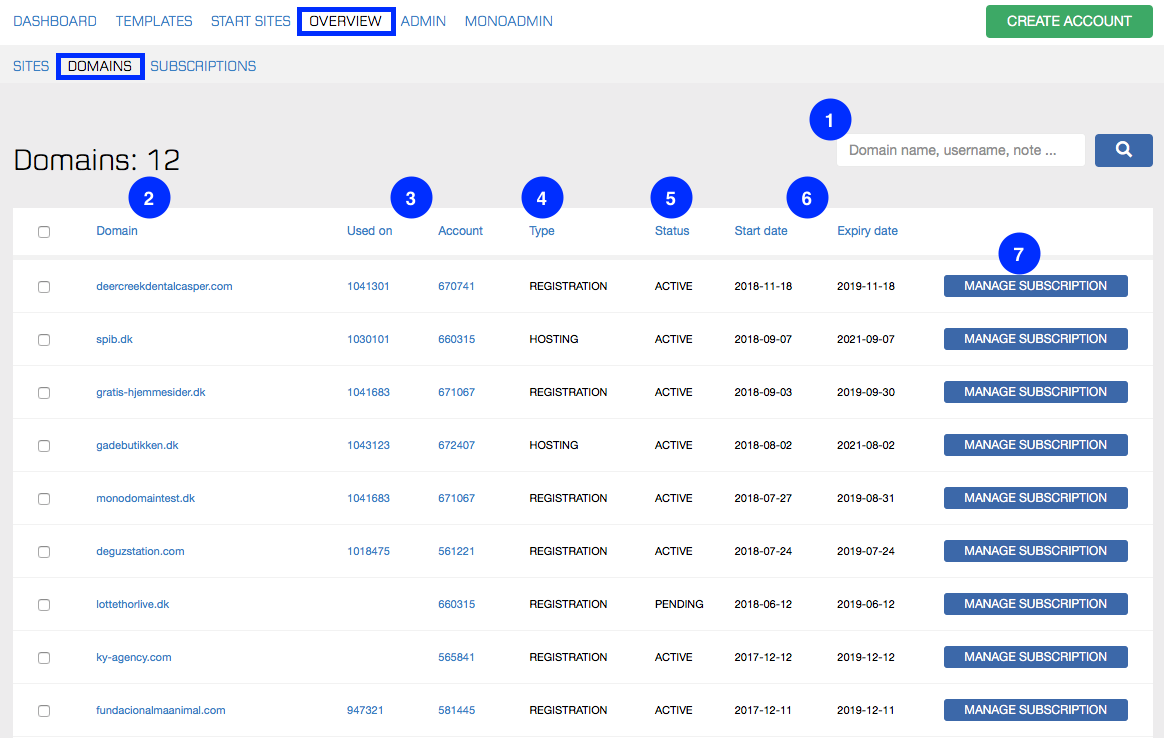Image resolution: width=1164 pixels, height=738 pixels.
Task: Click expiry date 2021-09-07 for spib.dk
Action: coord(866,339)
